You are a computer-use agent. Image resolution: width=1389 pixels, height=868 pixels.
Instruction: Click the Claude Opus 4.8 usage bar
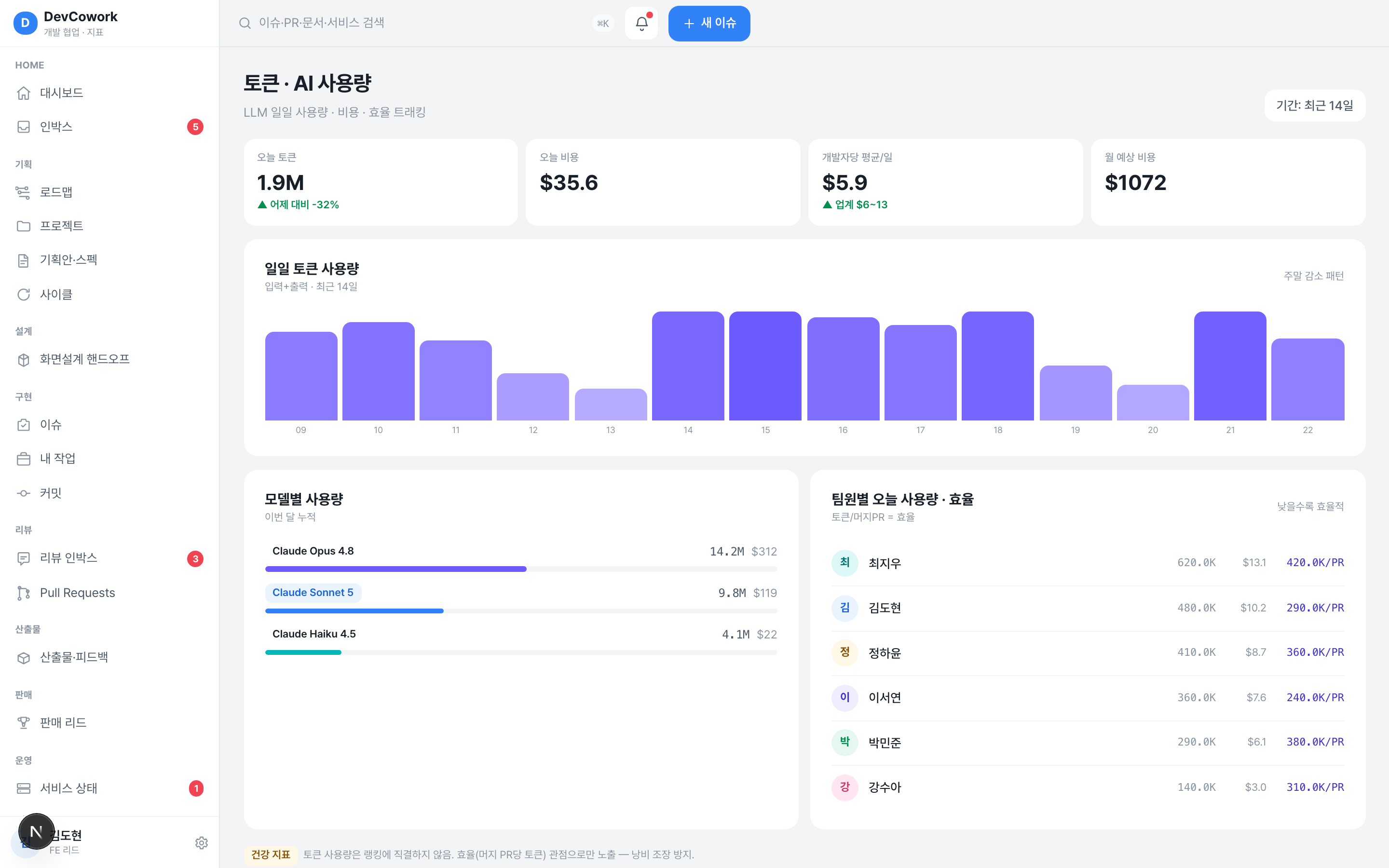click(x=521, y=569)
